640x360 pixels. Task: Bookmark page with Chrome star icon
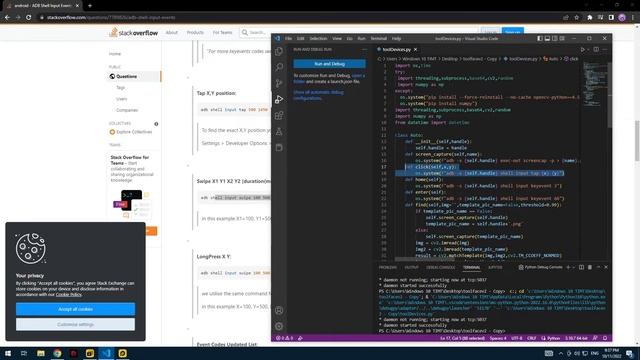point(576,18)
